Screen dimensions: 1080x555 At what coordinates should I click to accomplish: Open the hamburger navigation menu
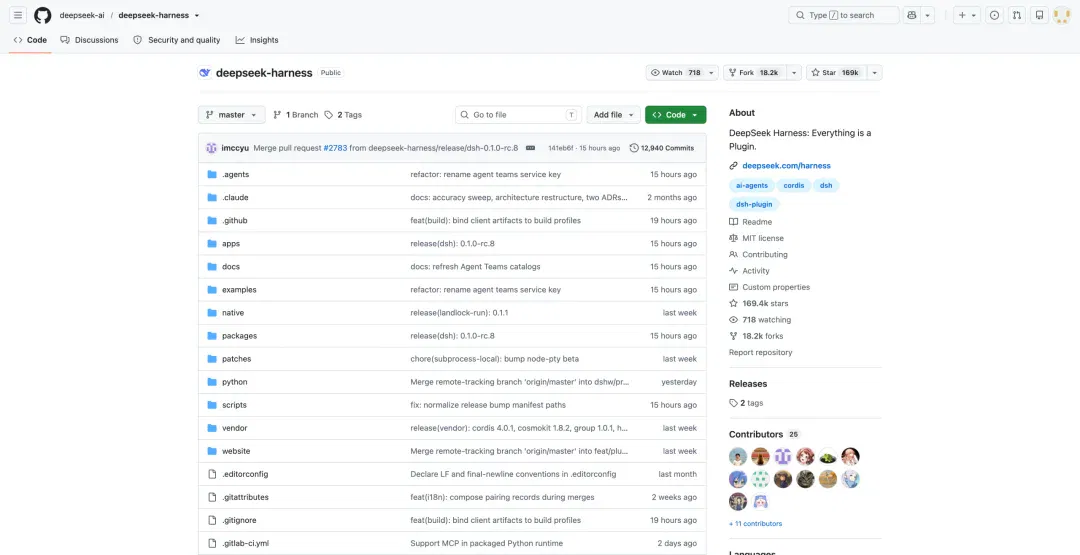click(19, 15)
